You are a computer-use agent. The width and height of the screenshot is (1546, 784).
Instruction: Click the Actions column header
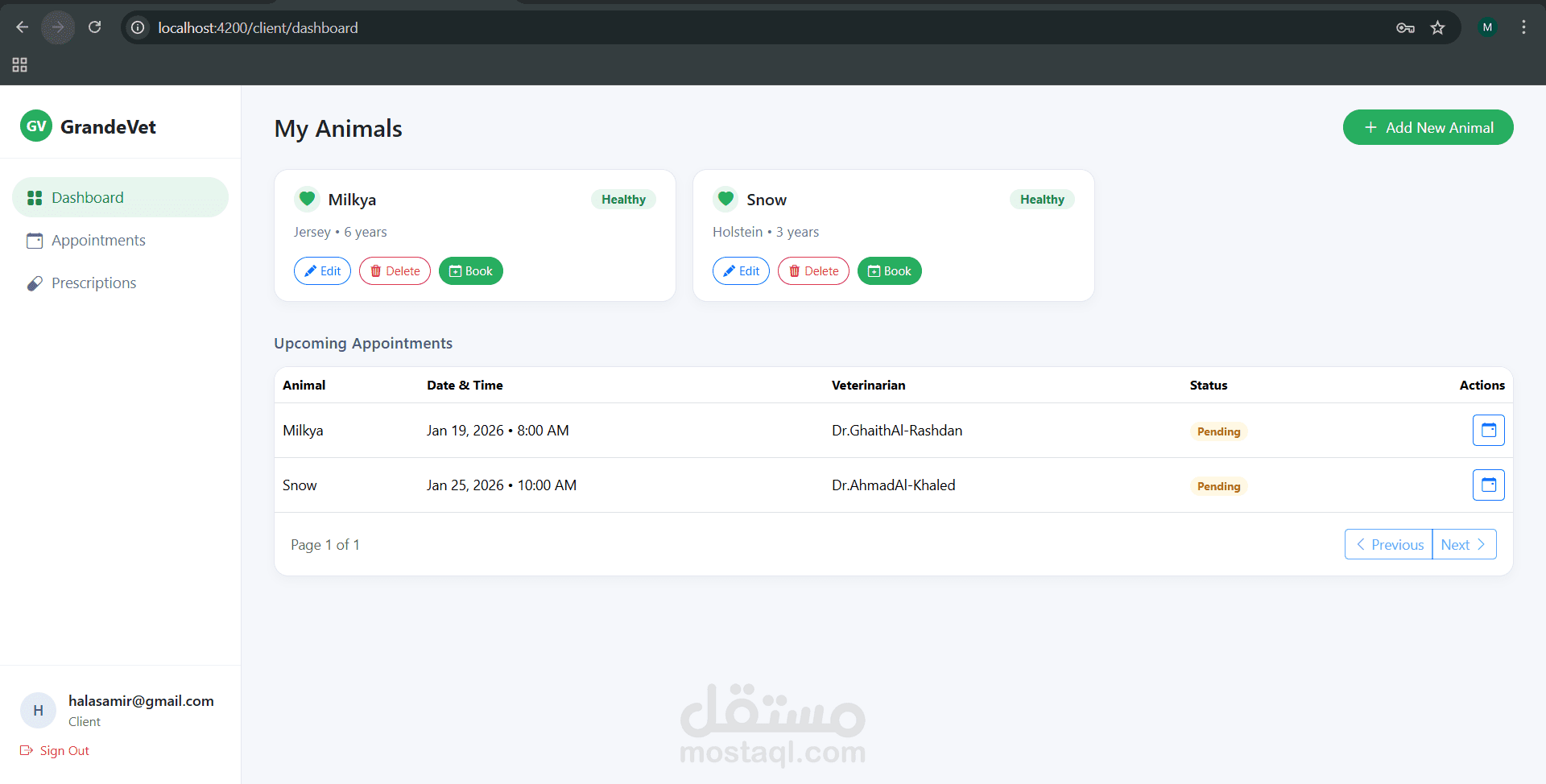[x=1482, y=385]
